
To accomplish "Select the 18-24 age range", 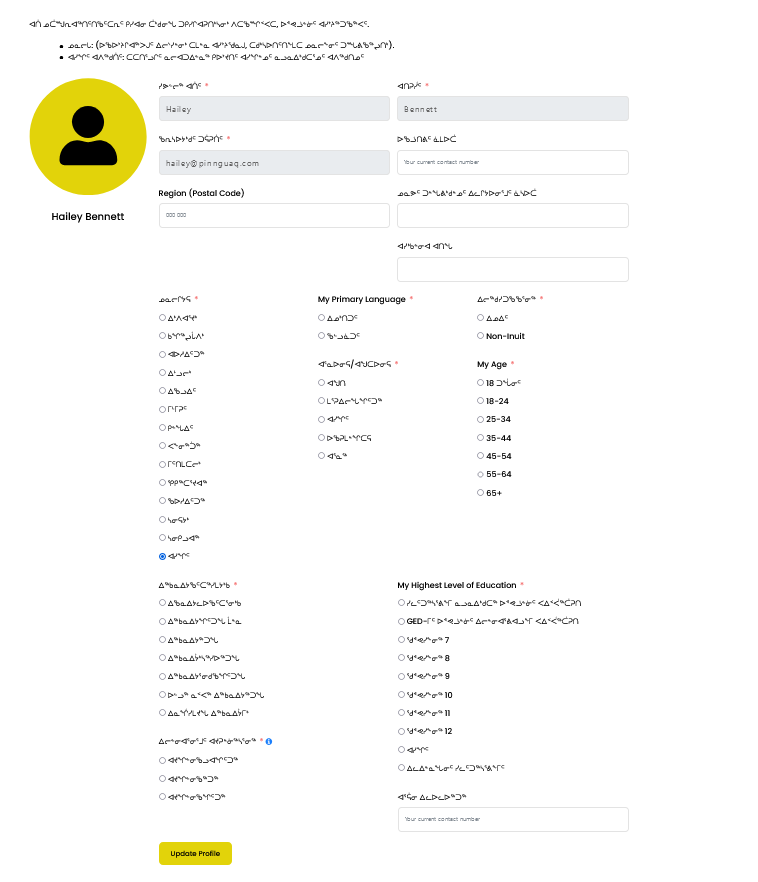I will (481, 400).
